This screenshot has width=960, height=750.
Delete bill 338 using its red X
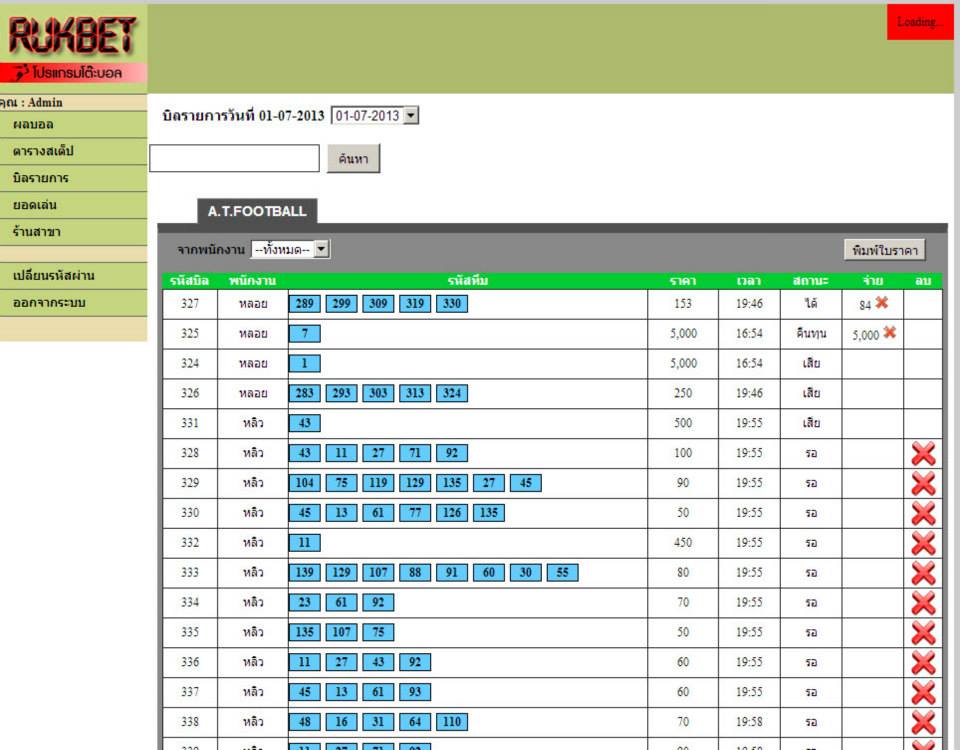pos(923,722)
